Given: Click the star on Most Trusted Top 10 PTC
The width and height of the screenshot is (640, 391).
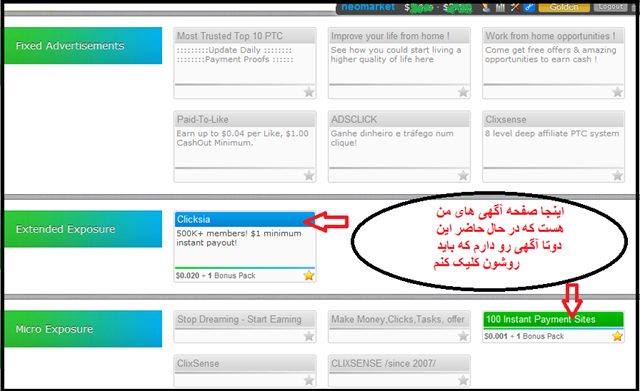Looking at the screenshot, I should (x=309, y=92).
